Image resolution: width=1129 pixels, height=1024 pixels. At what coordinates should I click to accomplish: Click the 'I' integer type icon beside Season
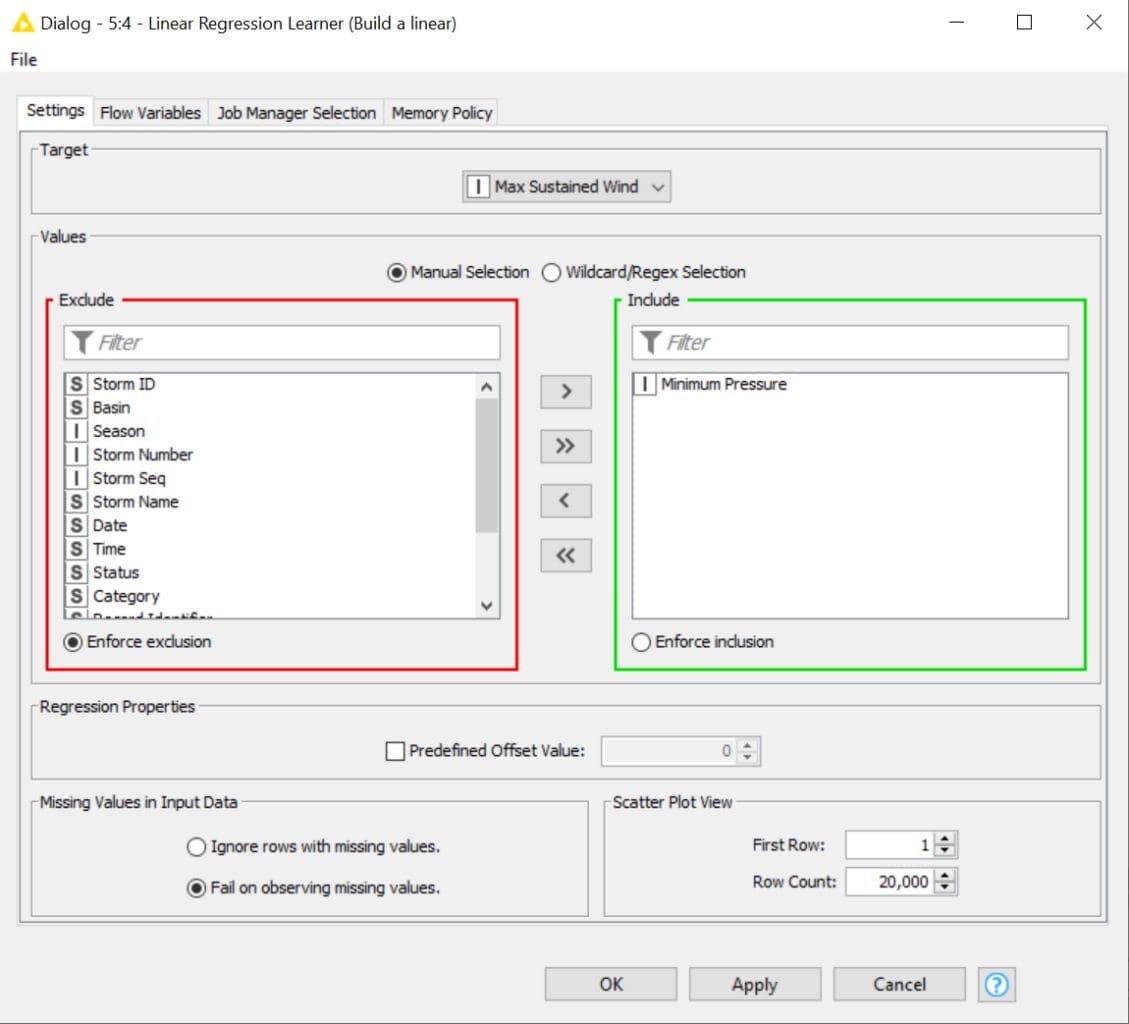[77, 430]
